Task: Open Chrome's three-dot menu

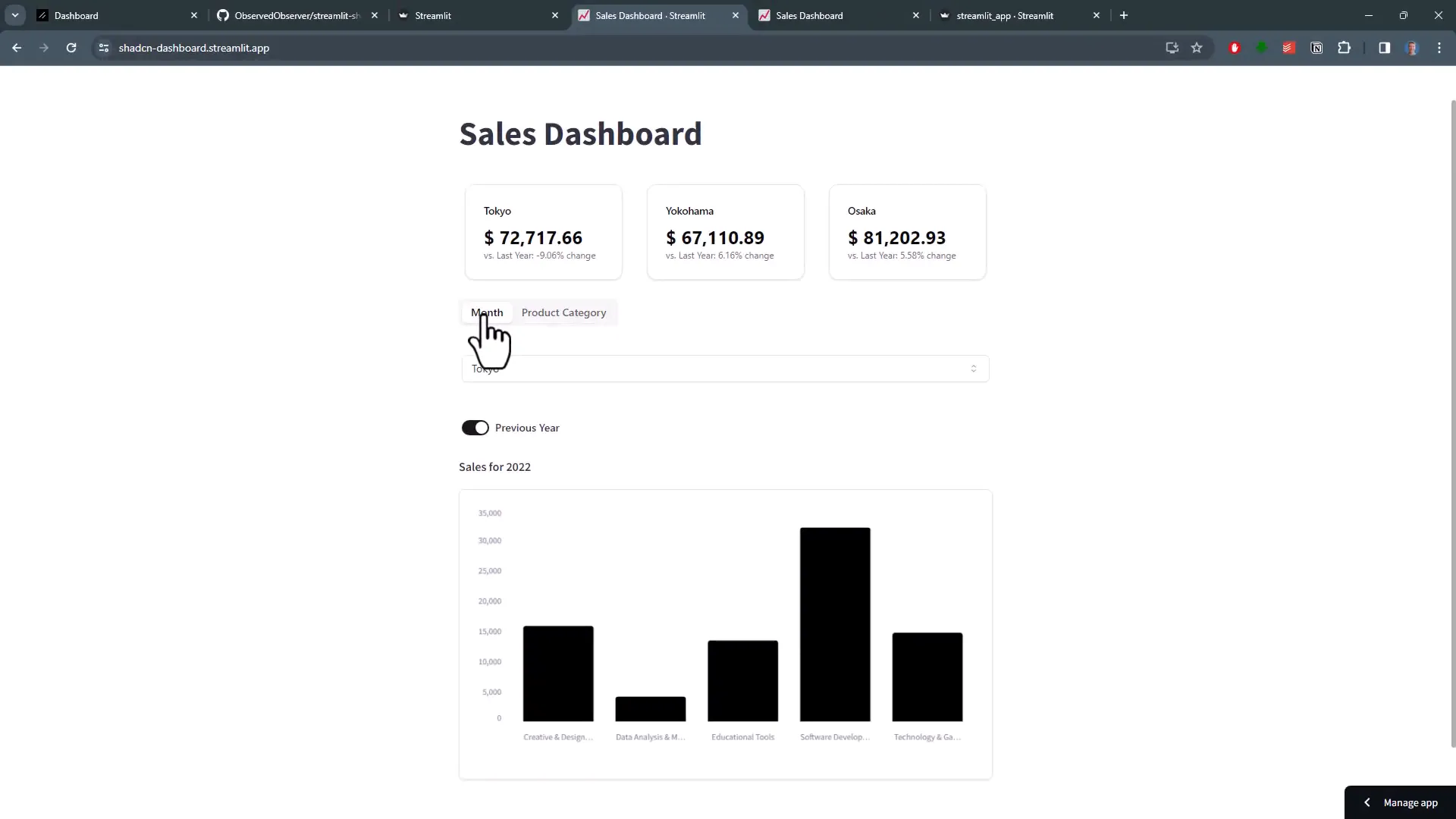Action: point(1439,48)
